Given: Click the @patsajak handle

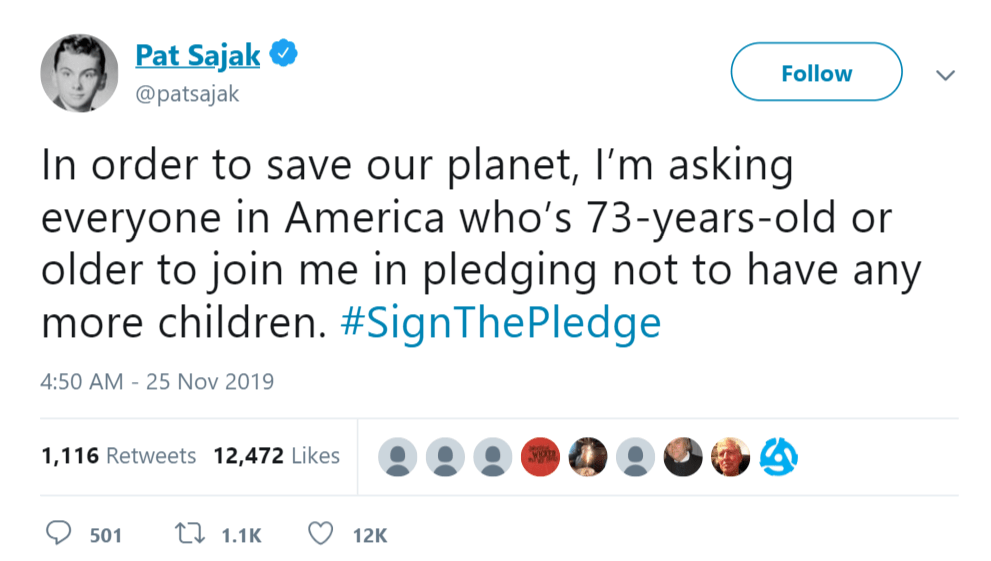Looking at the screenshot, I should (x=187, y=94).
